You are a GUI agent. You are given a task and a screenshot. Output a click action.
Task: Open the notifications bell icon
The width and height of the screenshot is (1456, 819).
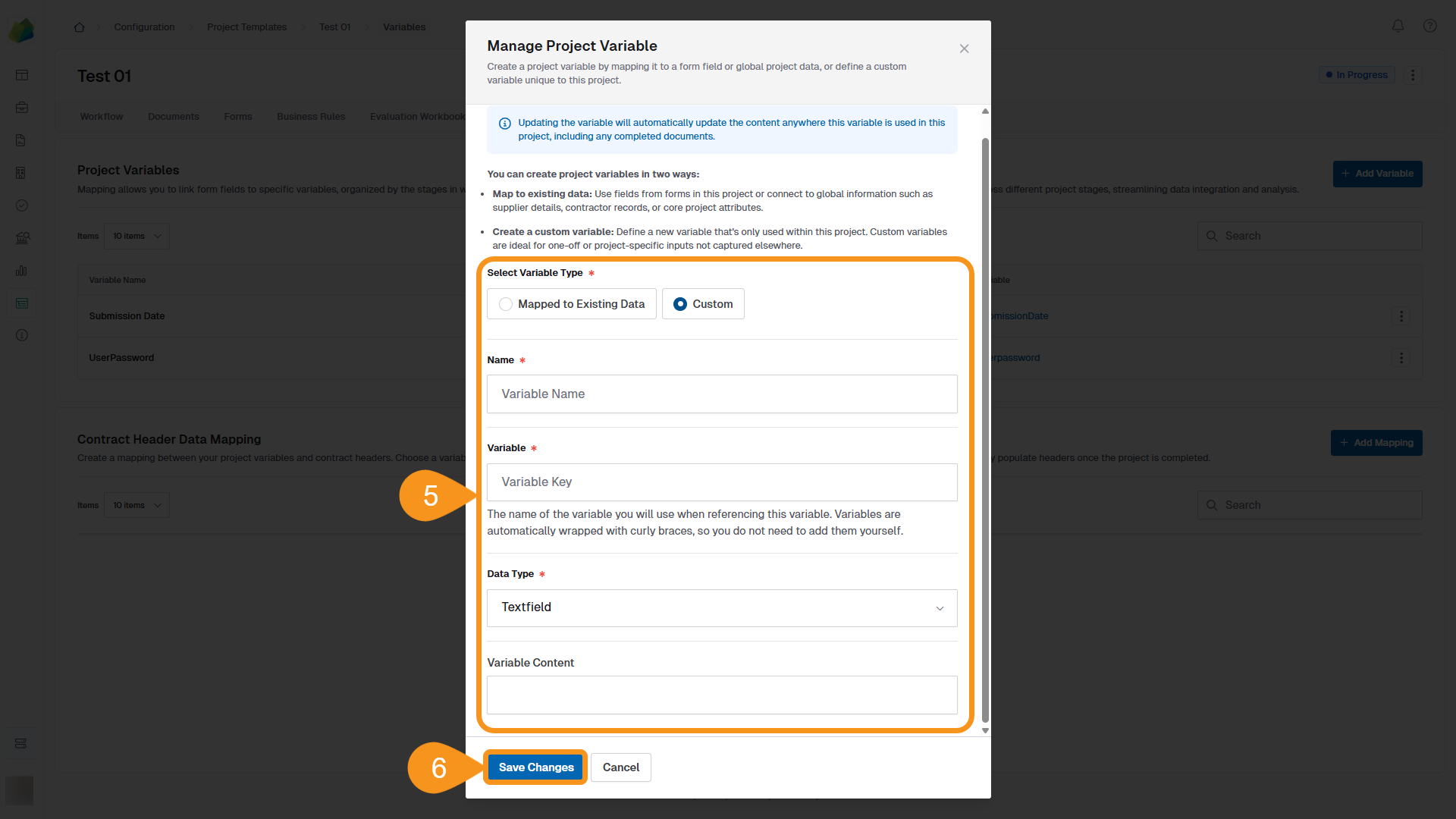[1398, 26]
